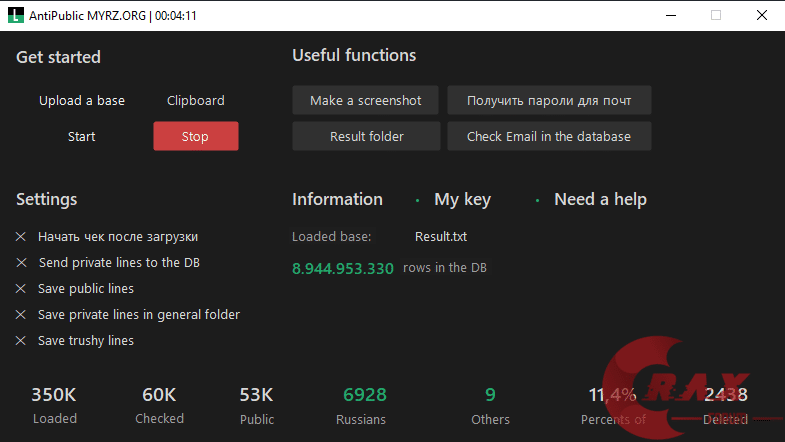Click loaded base name Result.txt
The image size is (785, 442).
441,236
